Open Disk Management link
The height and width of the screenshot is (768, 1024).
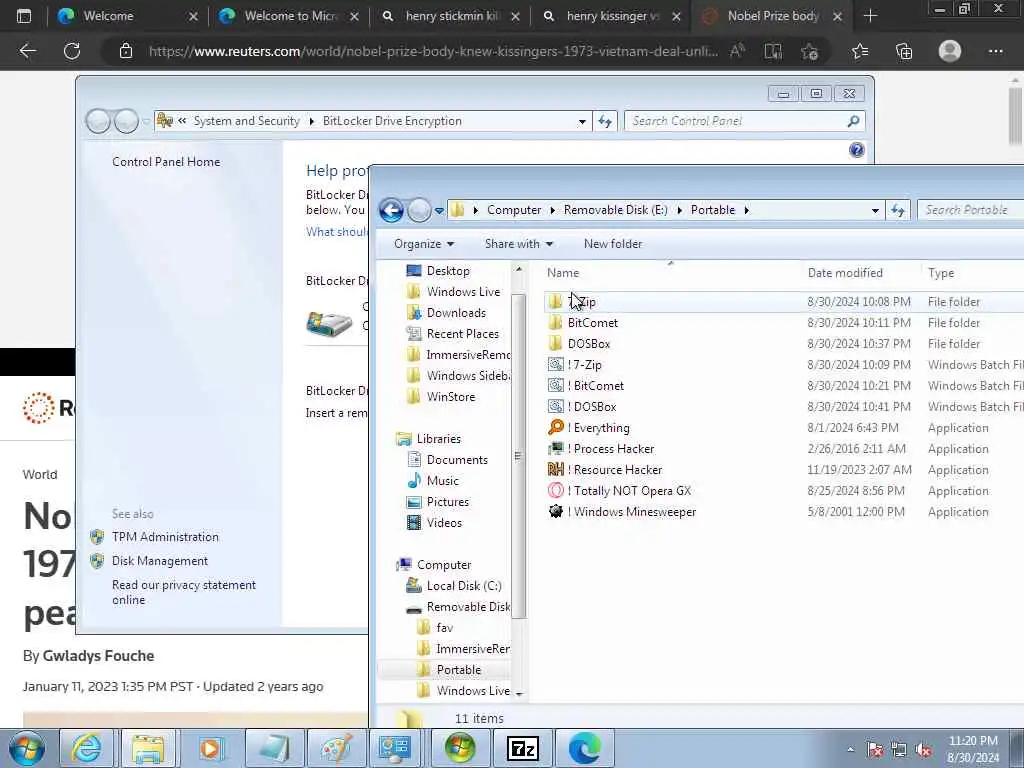click(160, 561)
